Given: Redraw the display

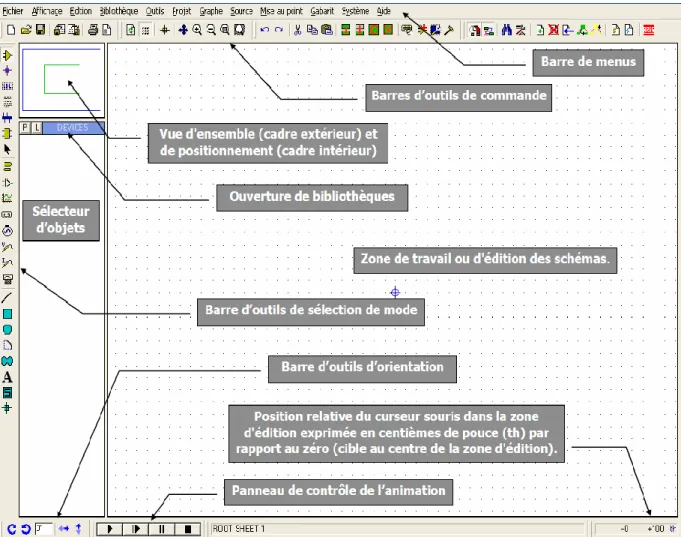Looking at the screenshot, I should pyautogui.click(x=131, y=30).
